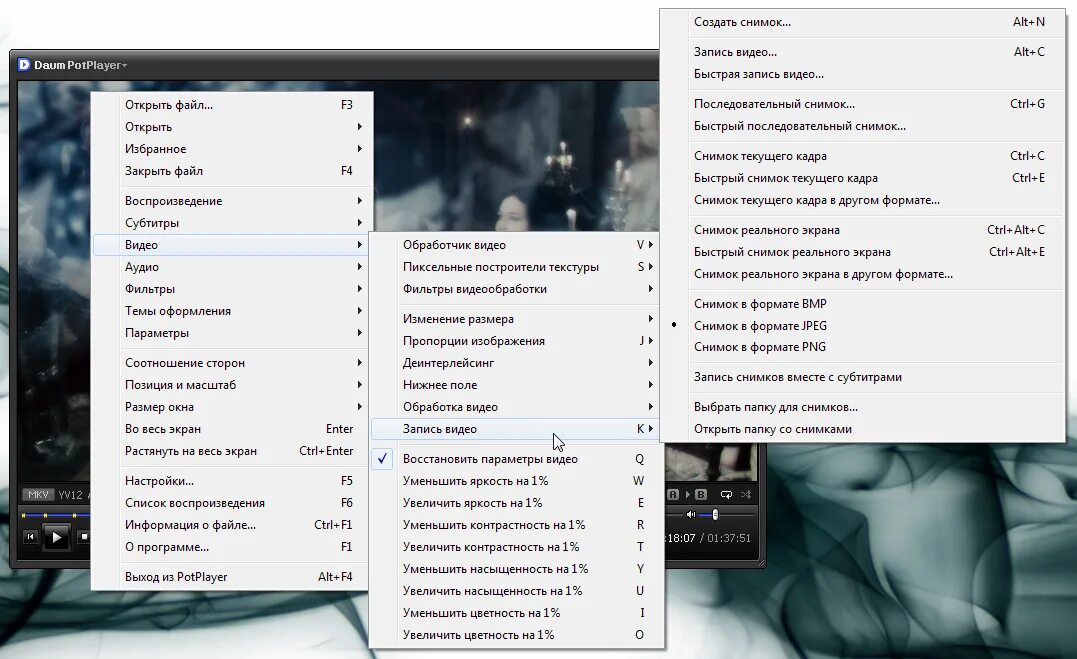The height and width of the screenshot is (659, 1077).
Task: Select the 'Запись видео' submenu item
Action: (x=514, y=429)
